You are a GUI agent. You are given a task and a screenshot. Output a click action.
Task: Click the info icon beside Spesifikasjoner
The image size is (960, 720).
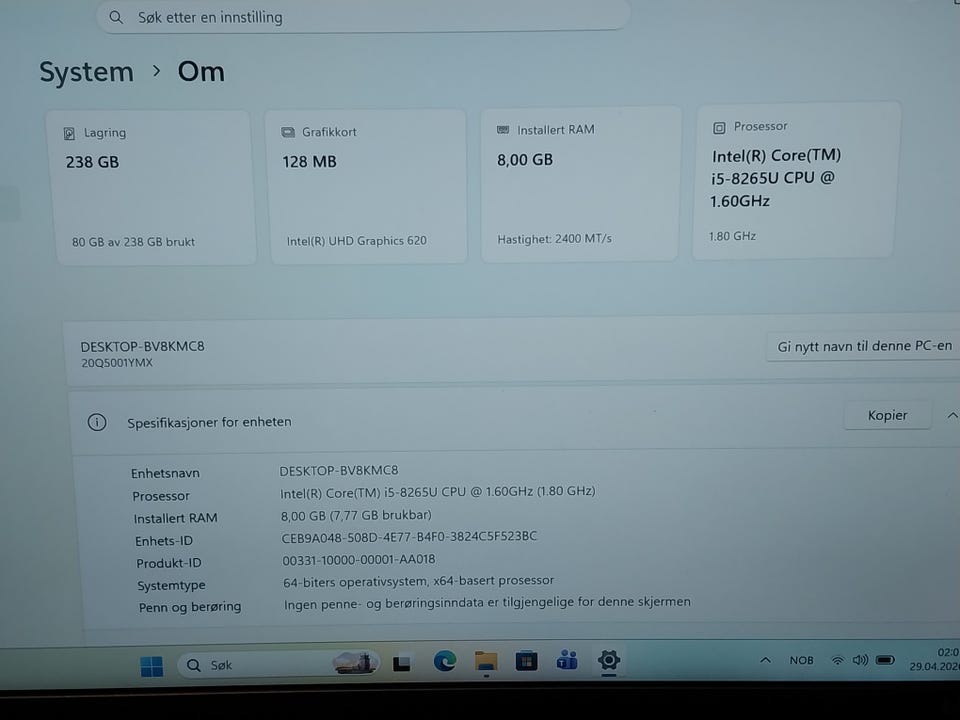[x=97, y=422]
